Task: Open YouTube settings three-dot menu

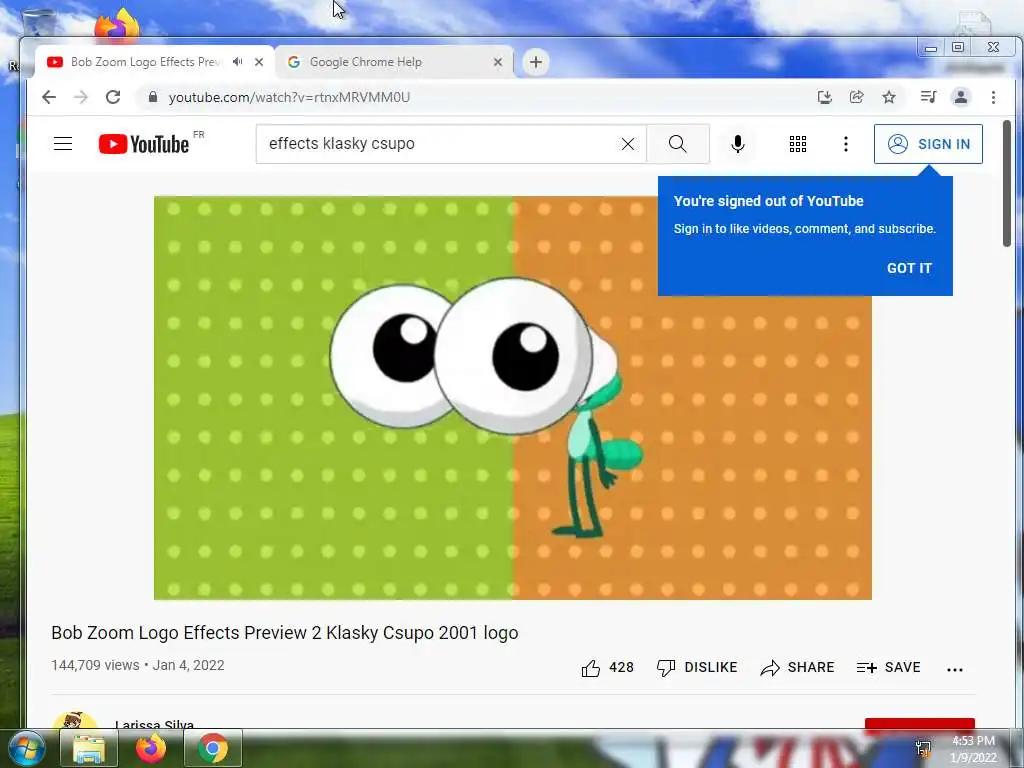Action: click(846, 144)
